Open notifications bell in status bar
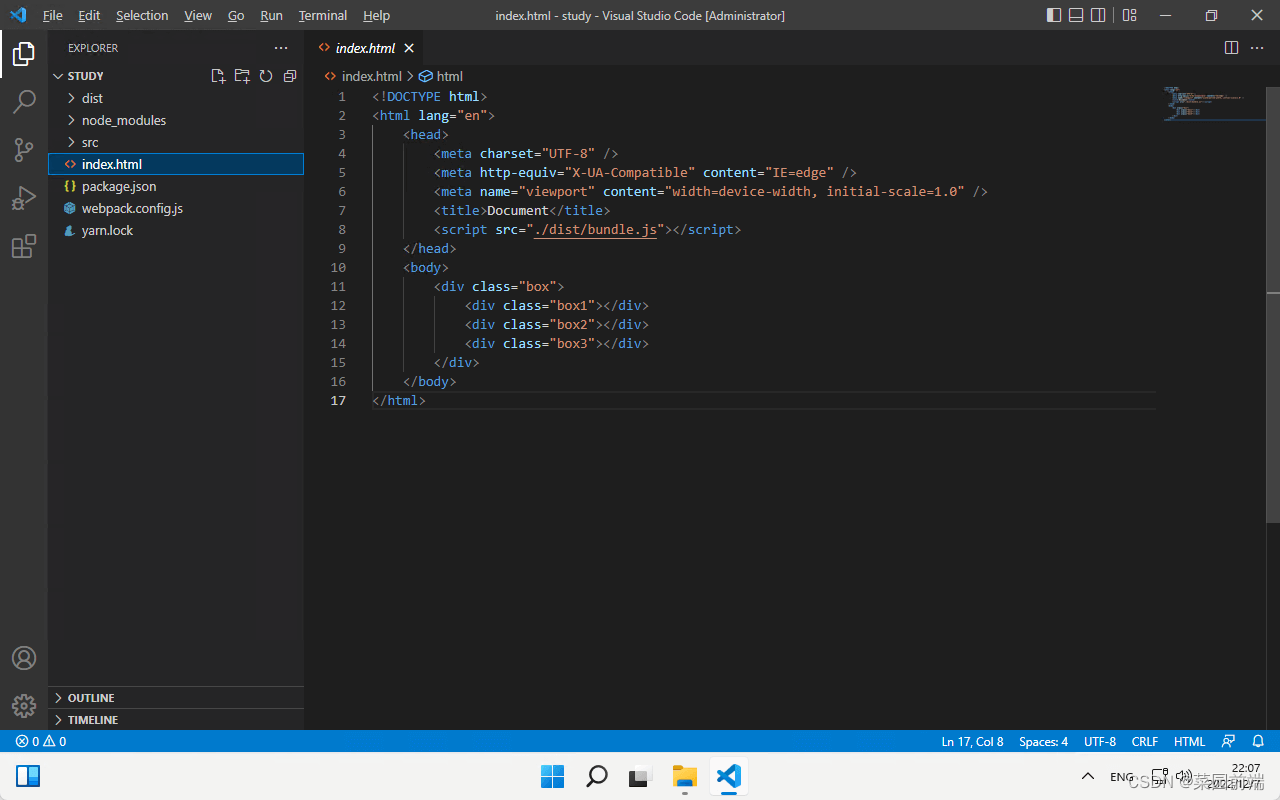Screen dimensions: 1280x800 1259,742
